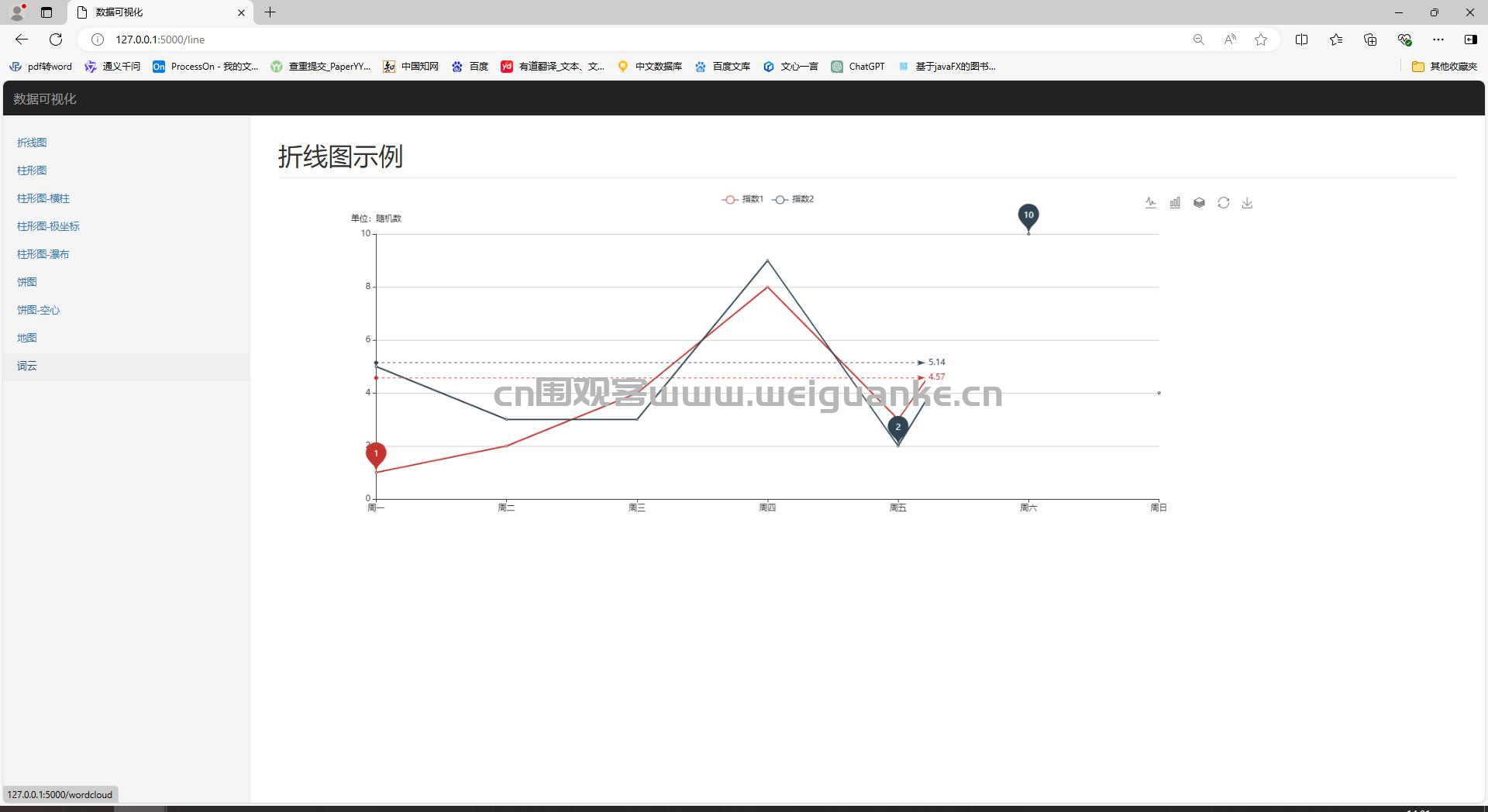Toggle the browser sidebar icon
The height and width of the screenshot is (812, 1488).
1470,40
